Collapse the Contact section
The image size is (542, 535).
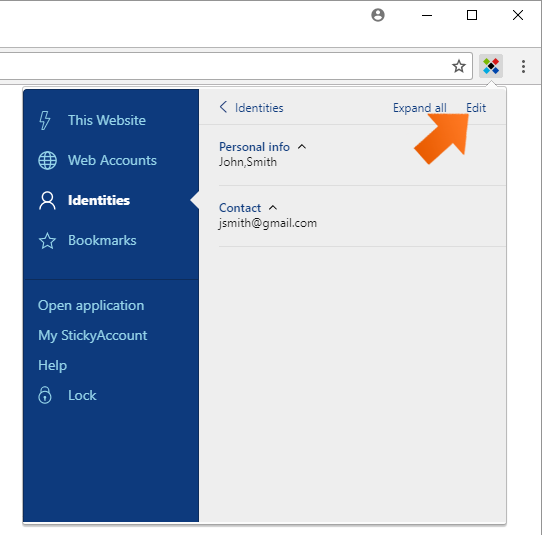pos(273,208)
